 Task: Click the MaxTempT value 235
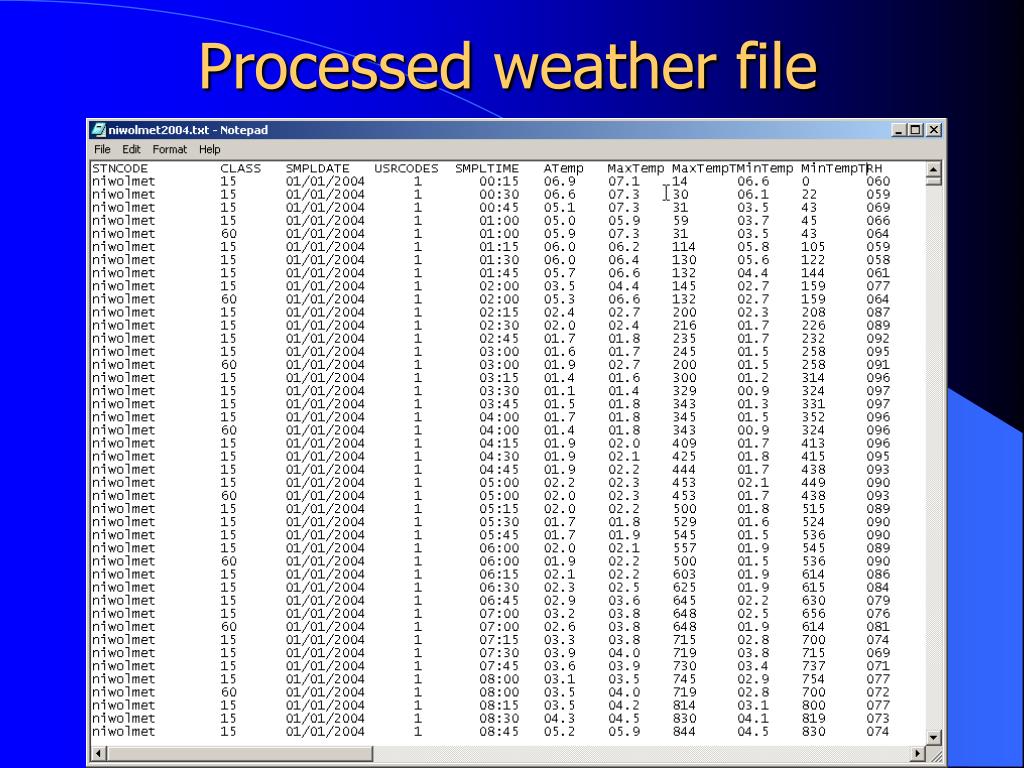click(x=684, y=338)
